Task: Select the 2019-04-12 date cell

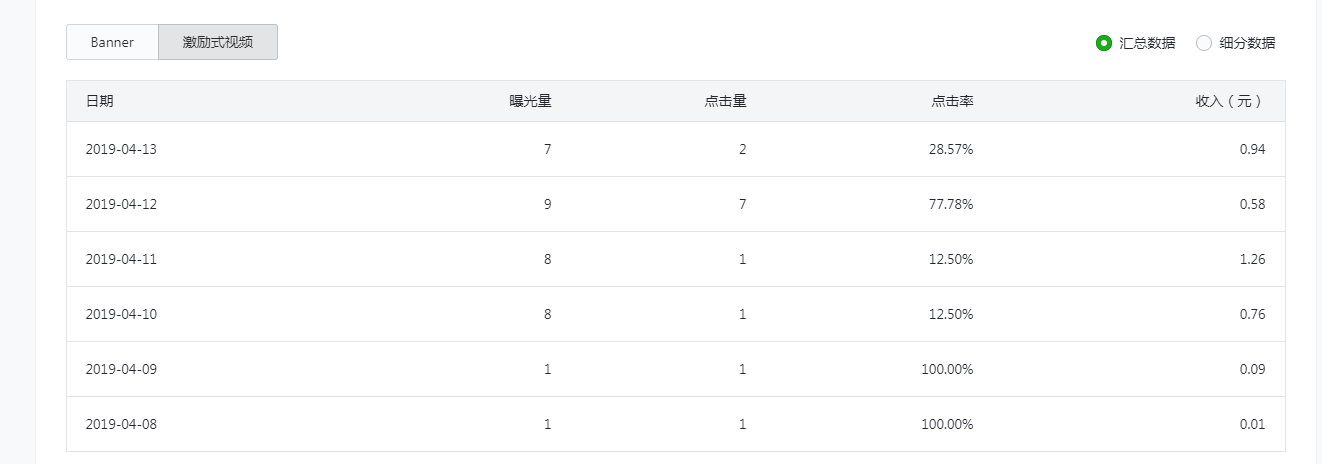Action: tap(121, 204)
